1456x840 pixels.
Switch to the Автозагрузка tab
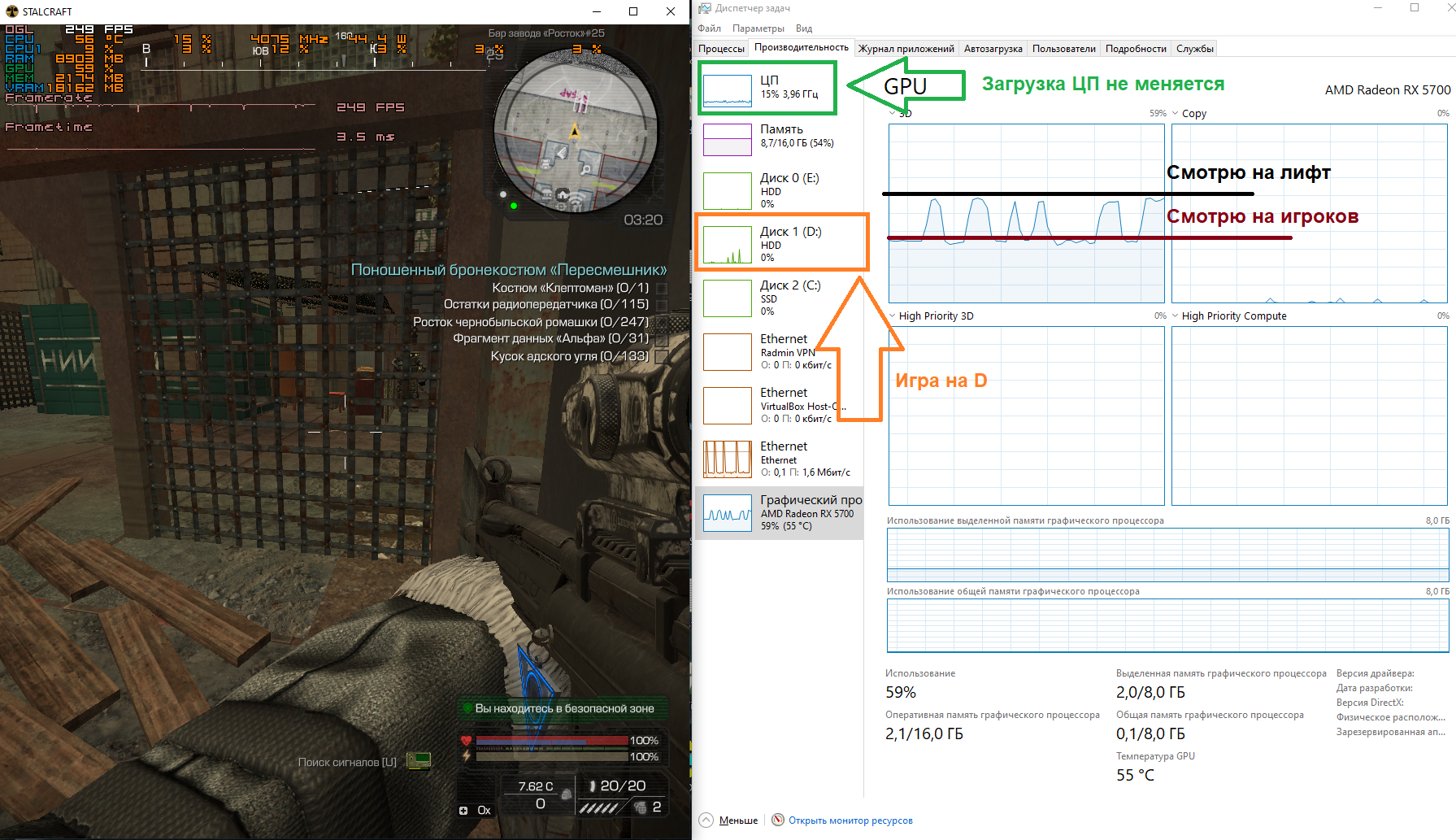(993, 49)
